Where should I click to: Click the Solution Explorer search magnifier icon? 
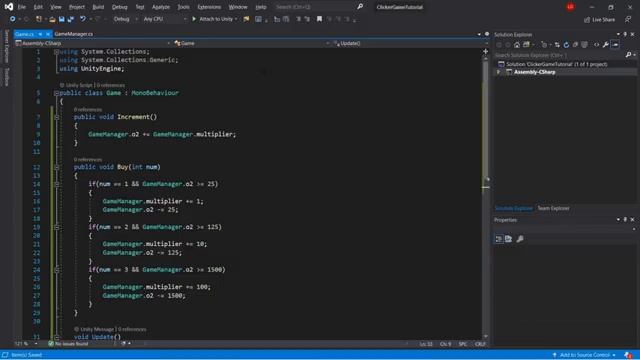629,55
